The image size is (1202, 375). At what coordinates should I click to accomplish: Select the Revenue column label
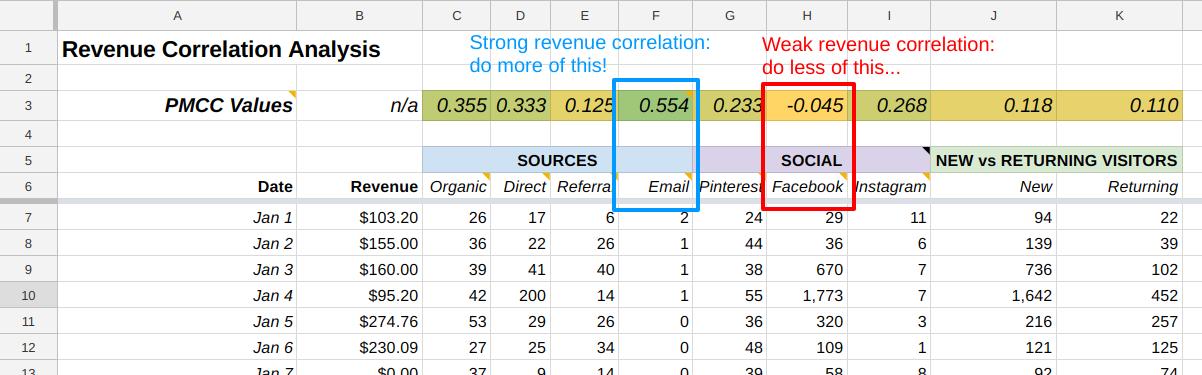point(360,186)
